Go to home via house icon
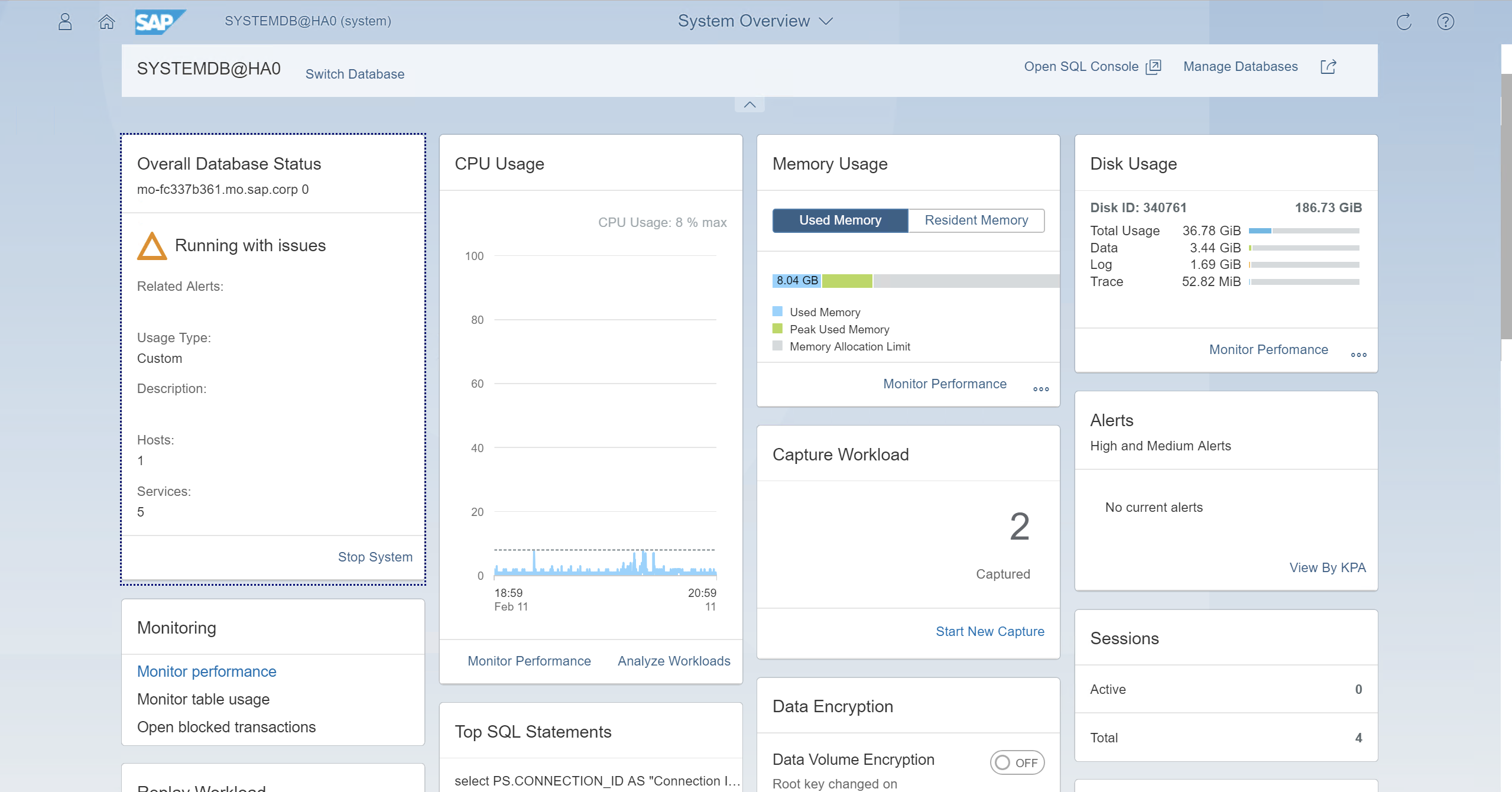This screenshot has height=792, width=1512. pos(106,22)
